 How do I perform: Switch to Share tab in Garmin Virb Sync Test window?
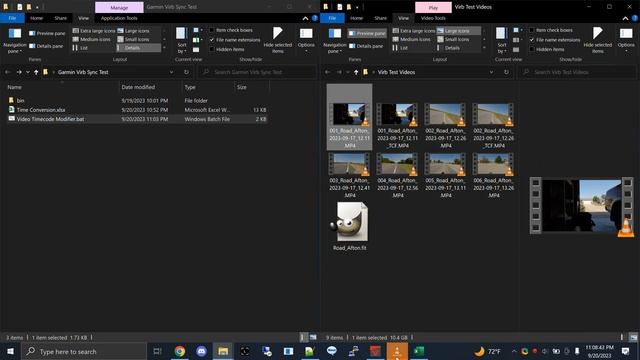click(60, 18)
